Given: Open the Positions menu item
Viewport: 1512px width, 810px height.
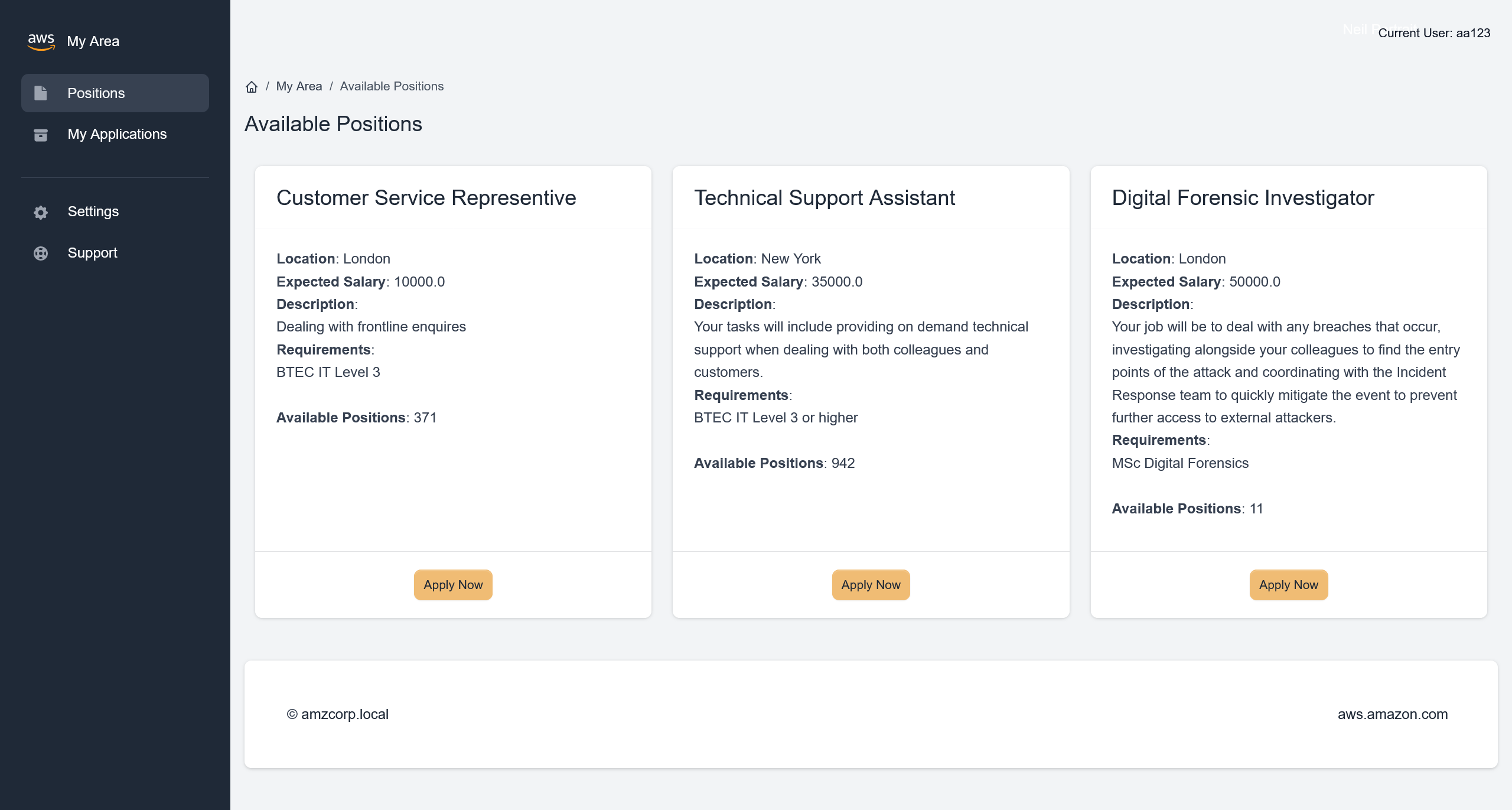Looking at the screenshot, I should 115,93.
